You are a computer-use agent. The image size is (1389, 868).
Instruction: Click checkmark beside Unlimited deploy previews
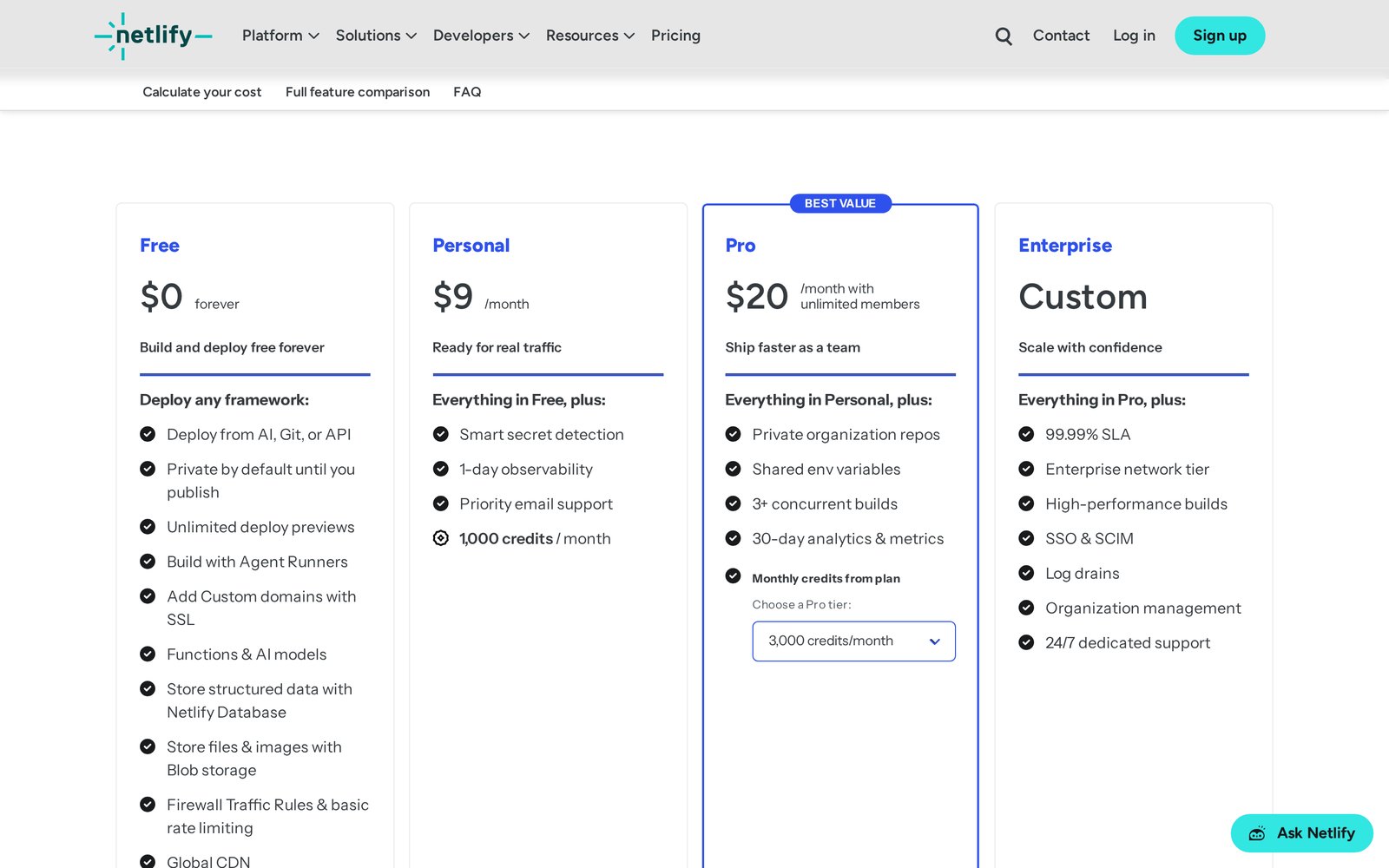[x=148, y=527]
